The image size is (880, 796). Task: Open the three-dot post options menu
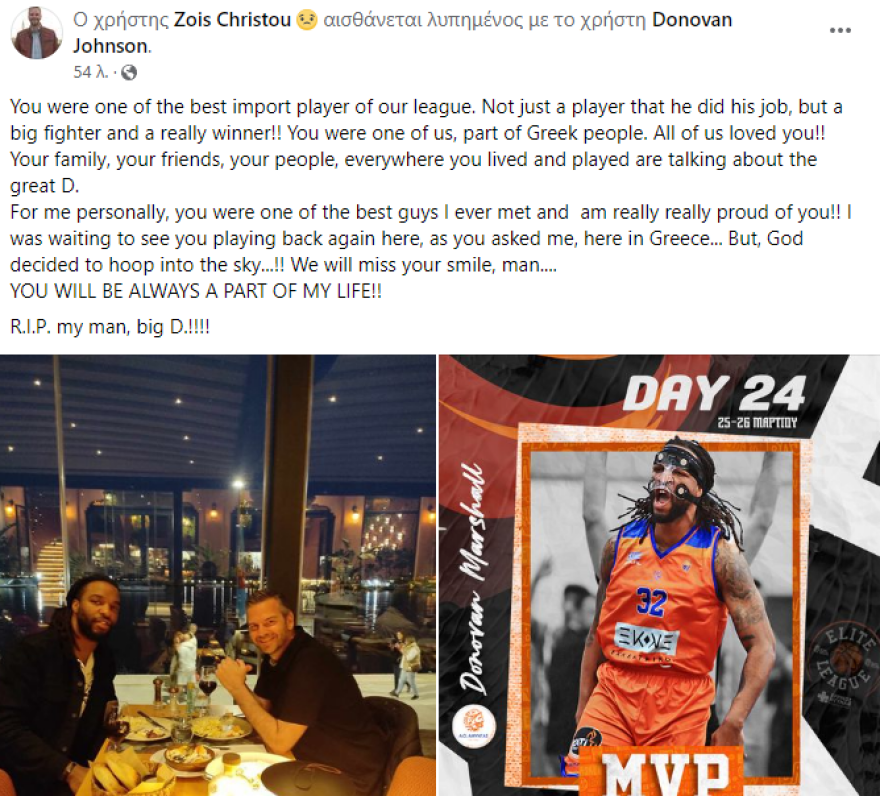pyautogui.click(x=840, y=30)
